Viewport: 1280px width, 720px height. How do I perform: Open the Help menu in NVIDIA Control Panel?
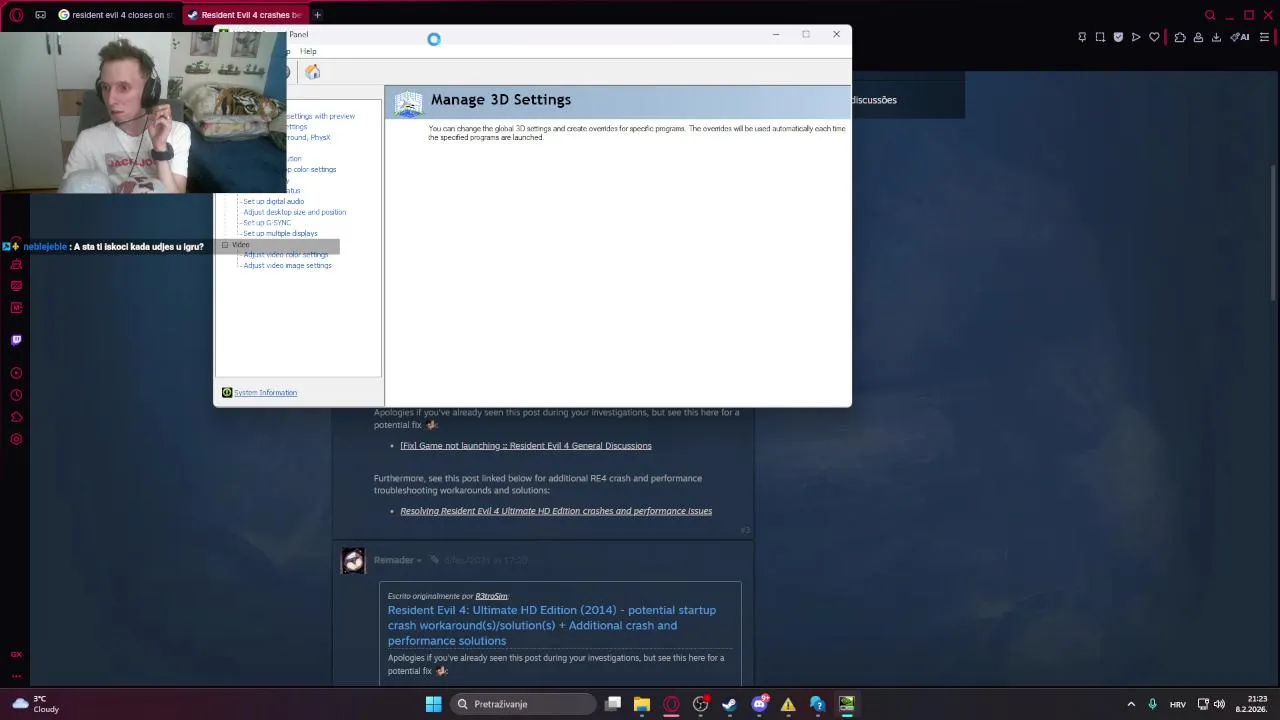tap(308, 51)
